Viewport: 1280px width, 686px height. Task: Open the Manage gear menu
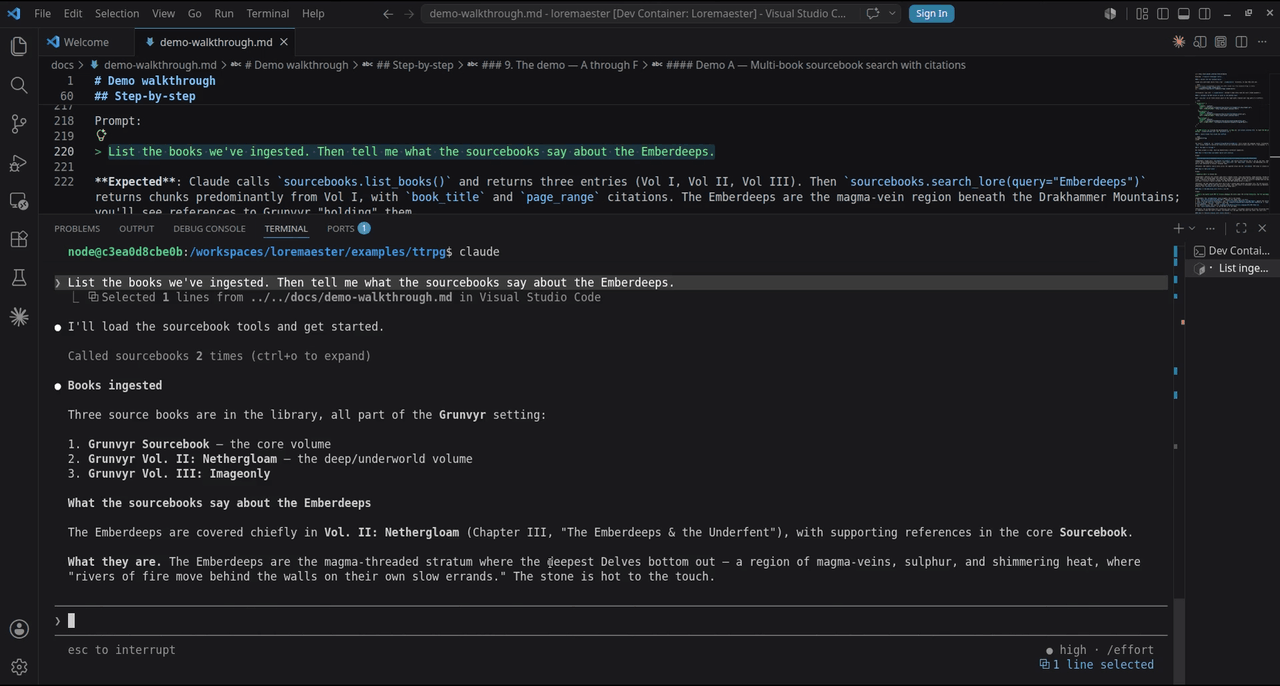point(18,667)
